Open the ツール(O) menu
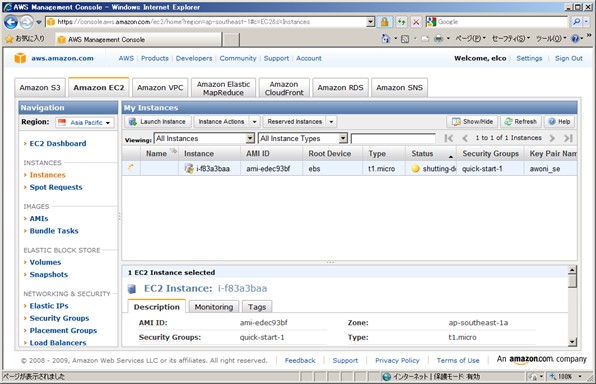Viewport: 596px width, 384px height. pos(551,38)
